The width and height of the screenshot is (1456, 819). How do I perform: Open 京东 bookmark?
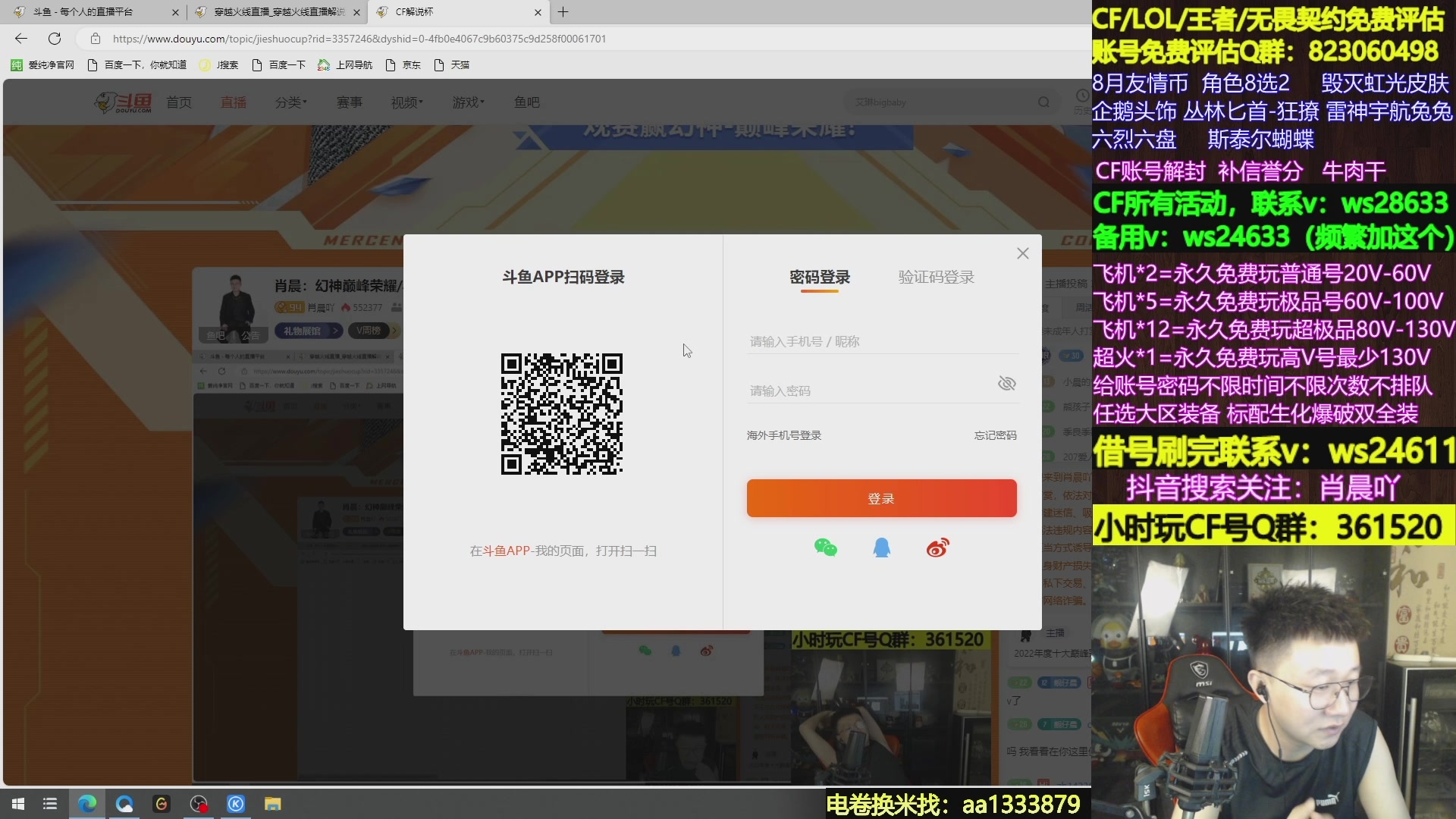(403, 65)
